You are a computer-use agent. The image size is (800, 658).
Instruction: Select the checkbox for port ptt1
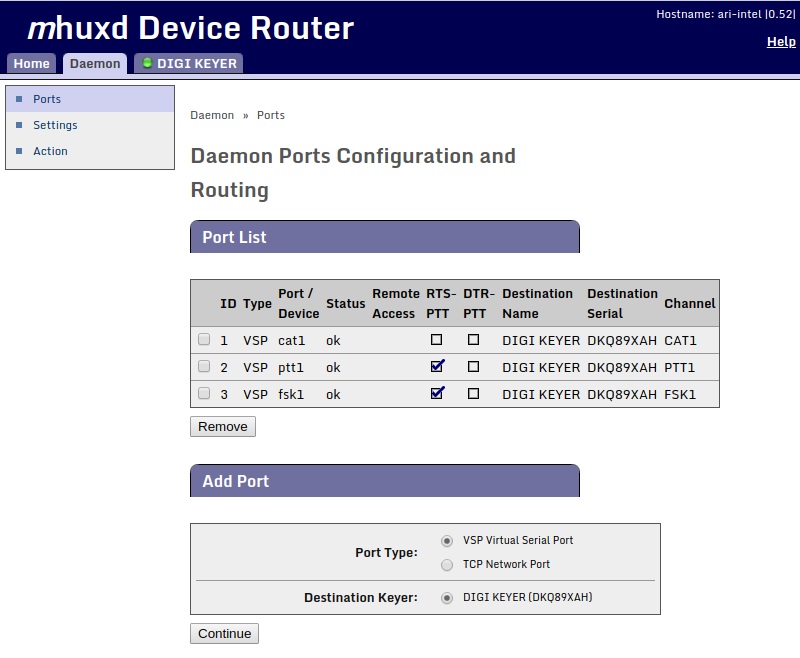point(204,366)
